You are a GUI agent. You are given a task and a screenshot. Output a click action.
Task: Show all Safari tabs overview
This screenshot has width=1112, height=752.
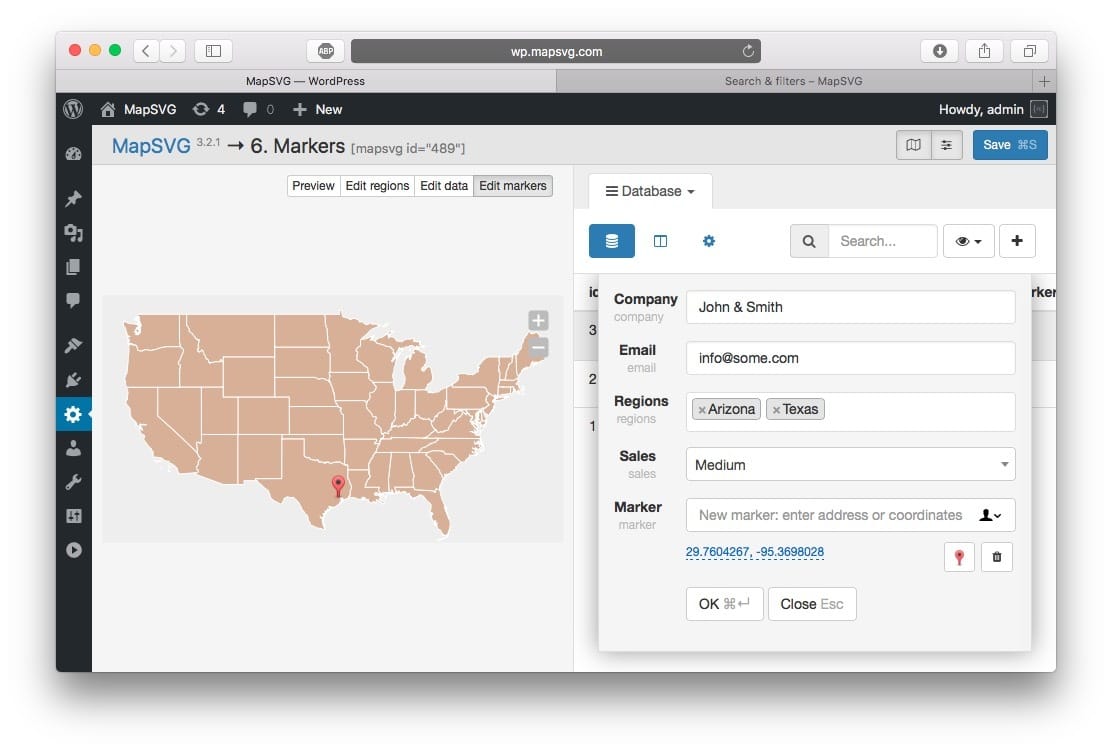coord(1030,51)
